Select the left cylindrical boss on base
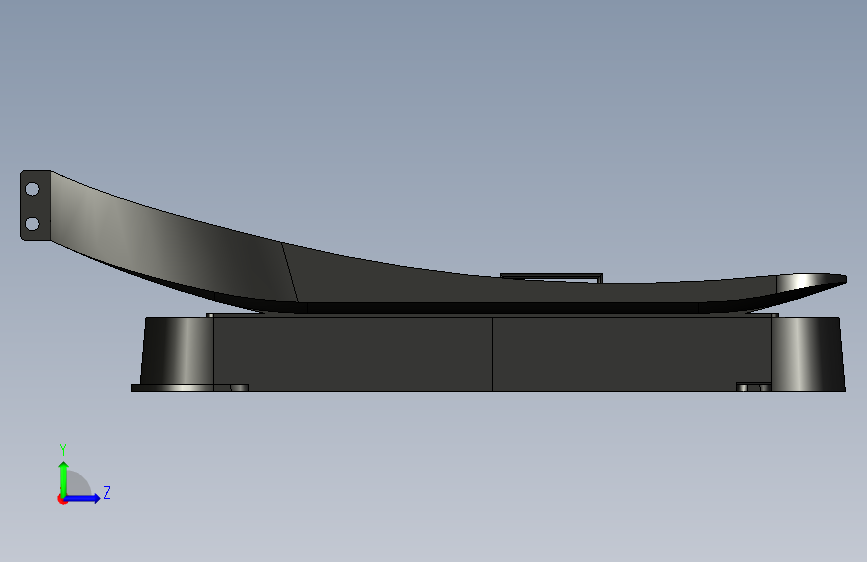This screenshot has width=867, height=562. (178, 351)
